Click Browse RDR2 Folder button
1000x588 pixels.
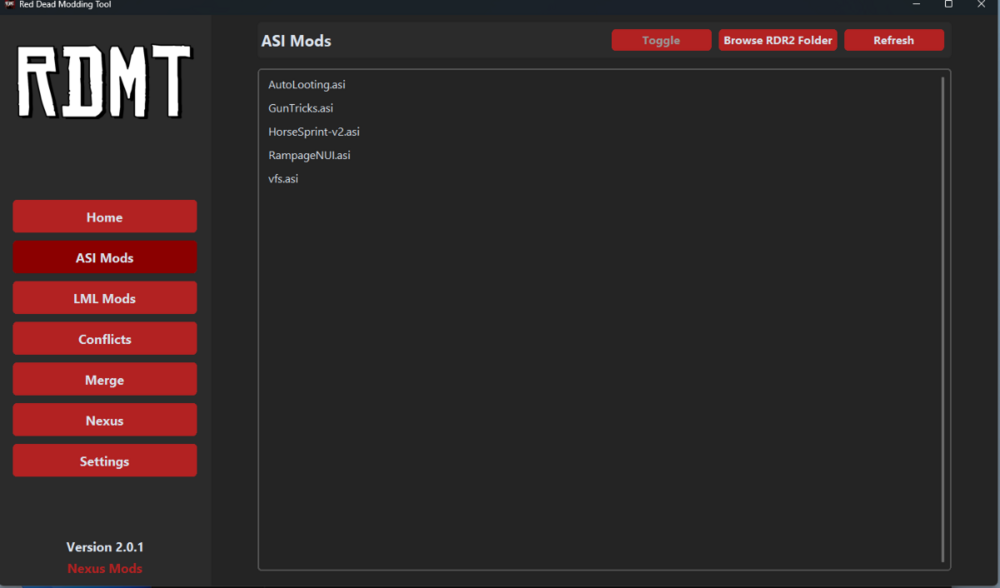tap(777, 40)
